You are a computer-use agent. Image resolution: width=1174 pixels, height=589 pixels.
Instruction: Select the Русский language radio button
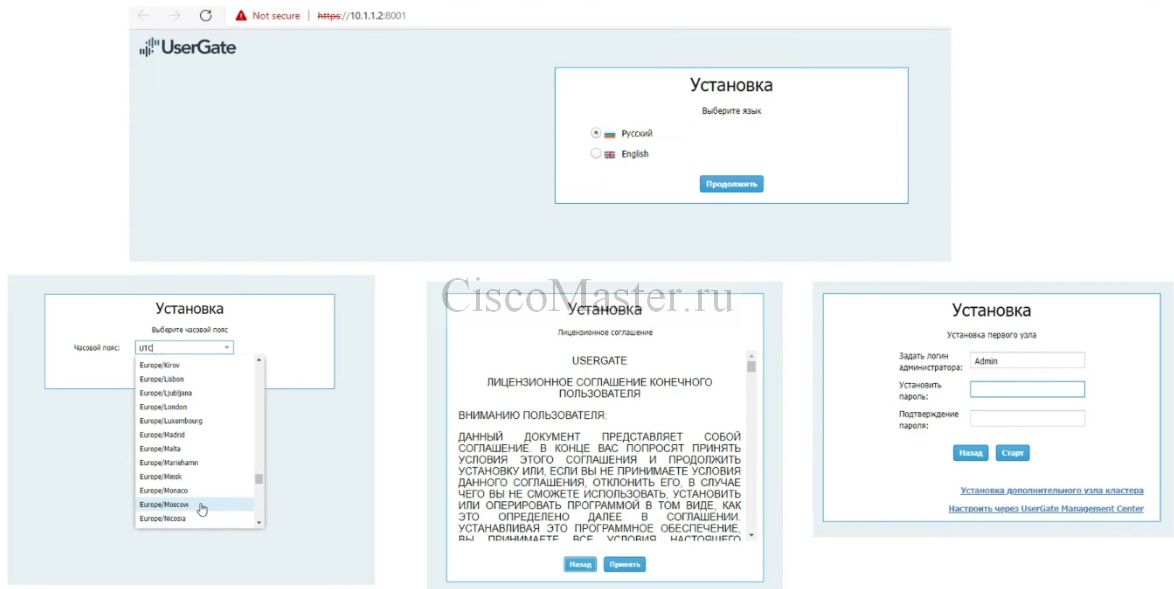pyautogui.click(x=596, y=133)
